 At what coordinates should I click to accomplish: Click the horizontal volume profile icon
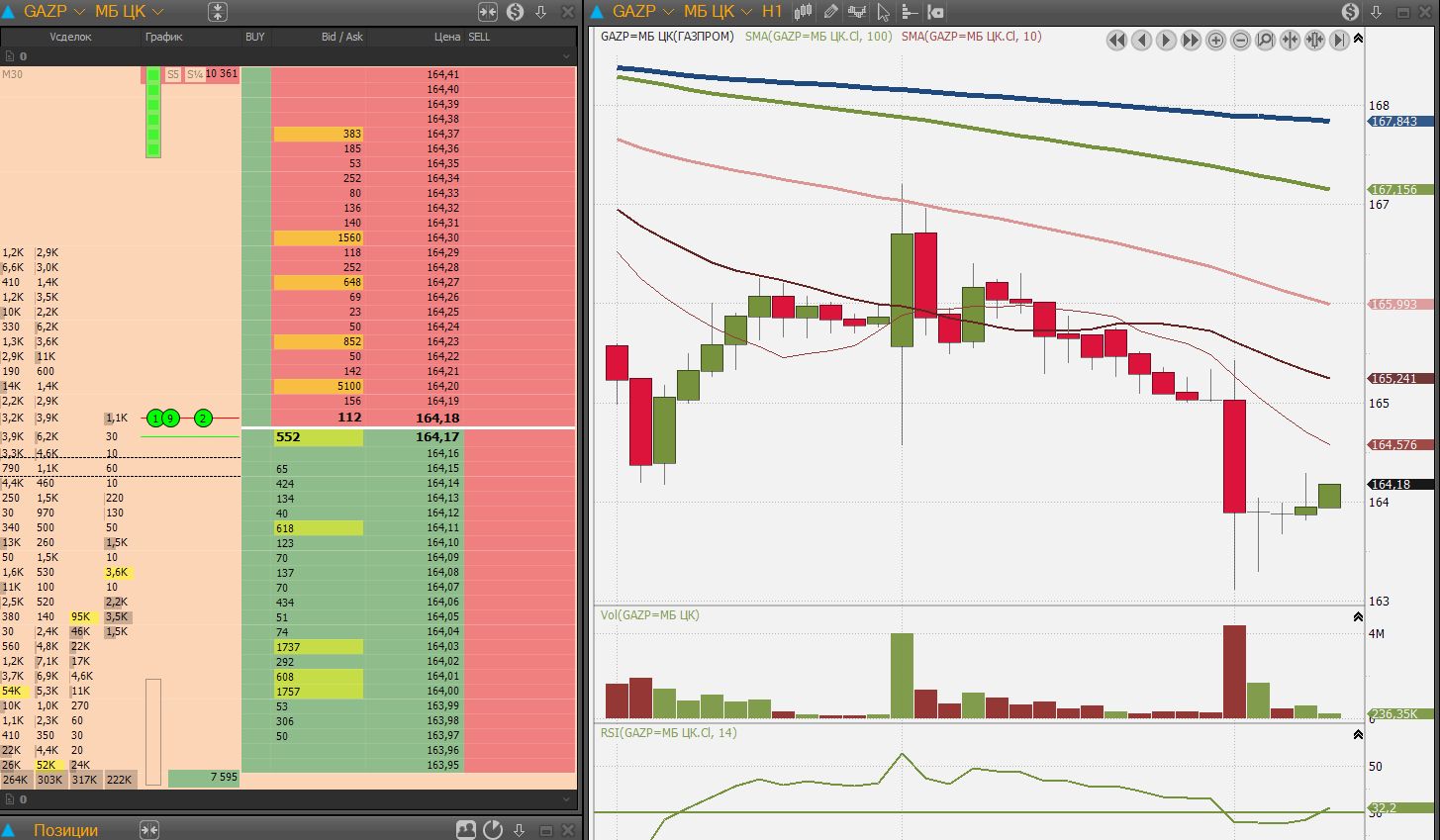(x=909, y=12)
